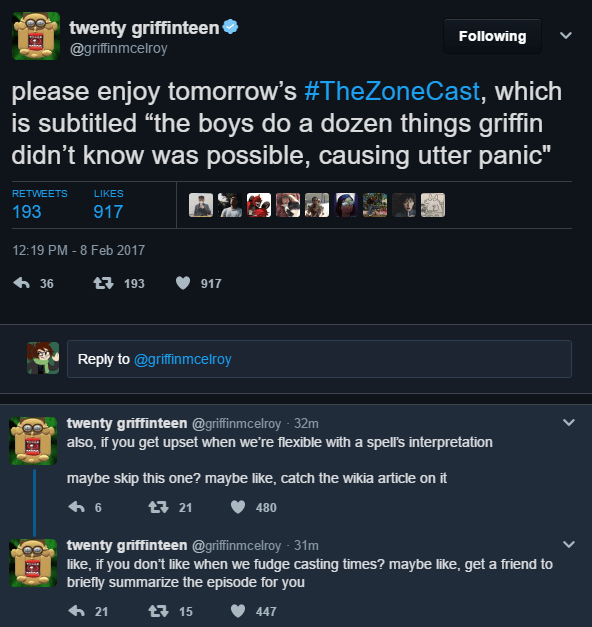The width and height of the screenshot is (592, 627).
Task: Reply to the 31m tweet about casting times
Action: pos(76,611)
